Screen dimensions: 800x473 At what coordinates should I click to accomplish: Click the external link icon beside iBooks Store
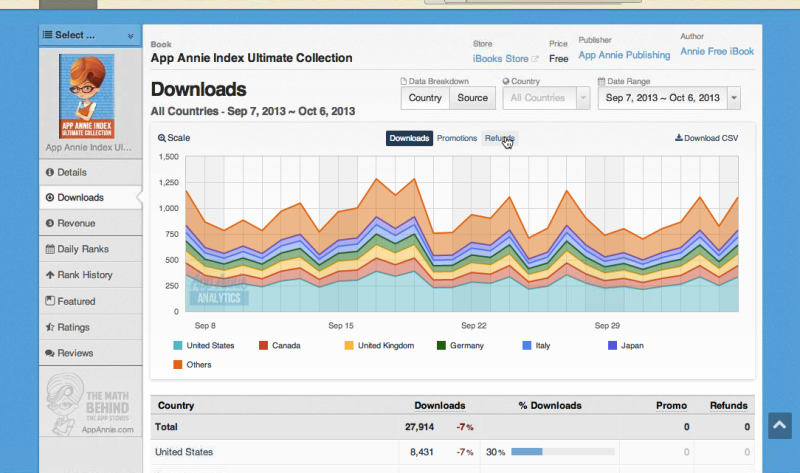(535, 59)
